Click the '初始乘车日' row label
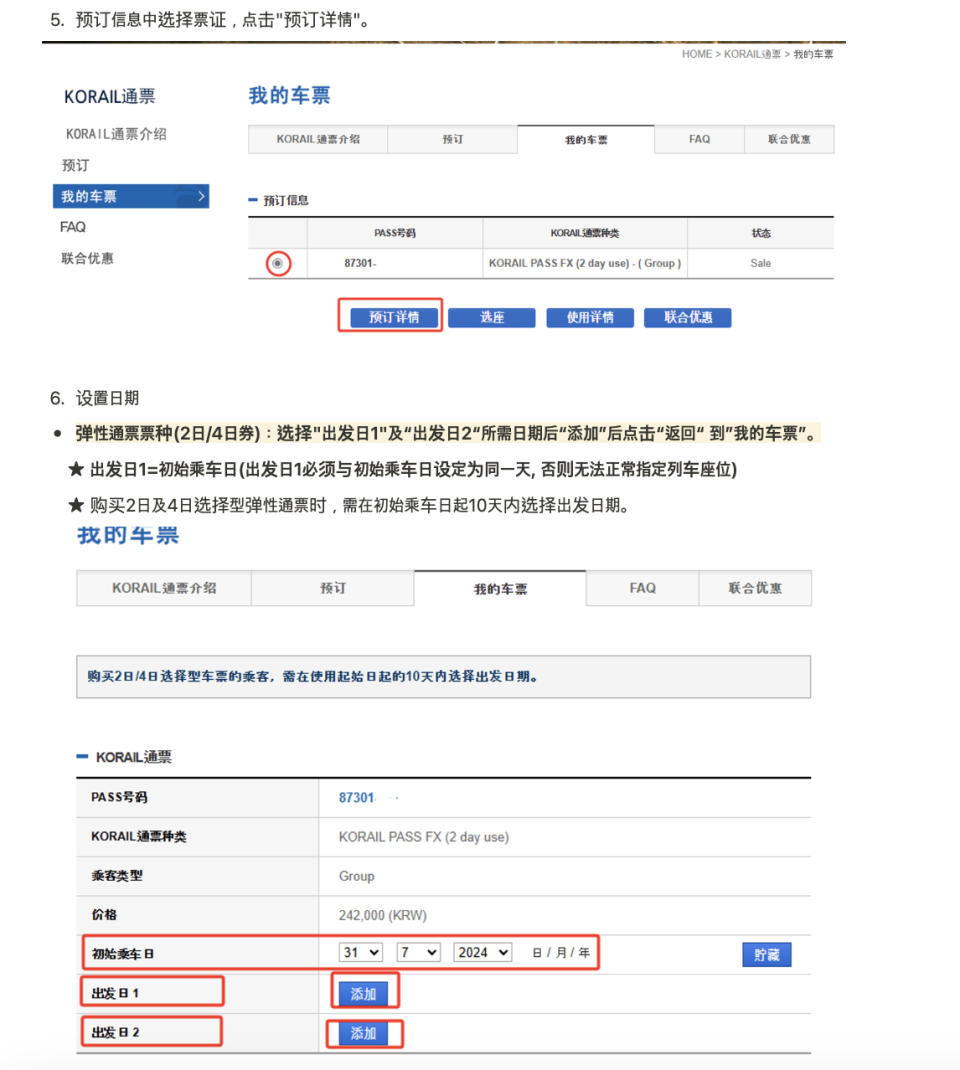This screenshot has height=1070, width=960. pyautogui.click(x=123, y=954)
